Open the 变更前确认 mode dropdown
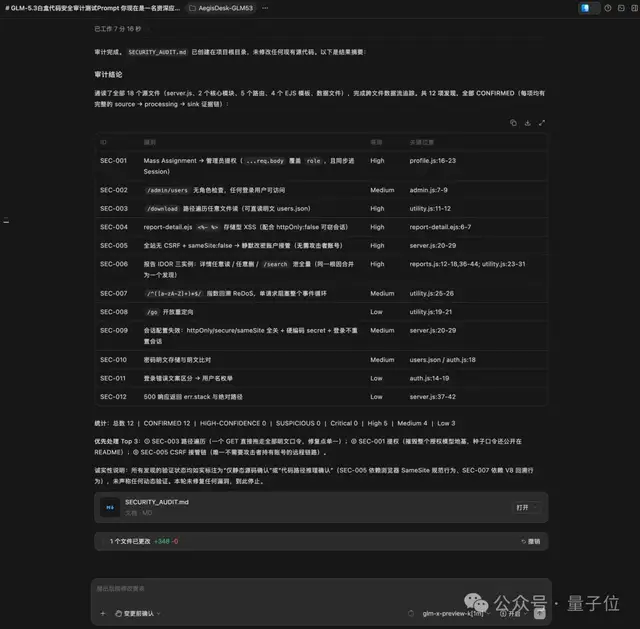This screenshot has height=629, width=640. click(138, 613)
